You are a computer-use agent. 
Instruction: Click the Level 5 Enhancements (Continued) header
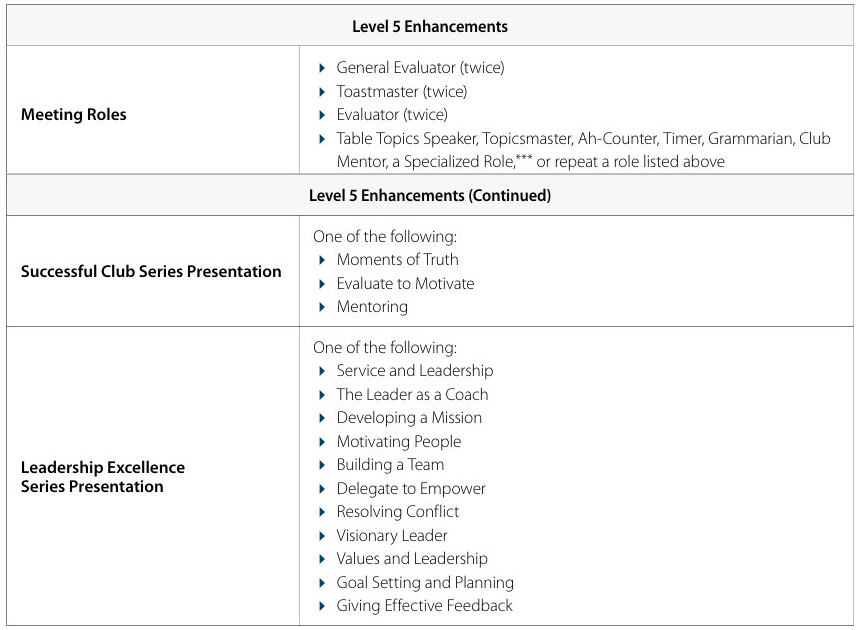[430, 196]
